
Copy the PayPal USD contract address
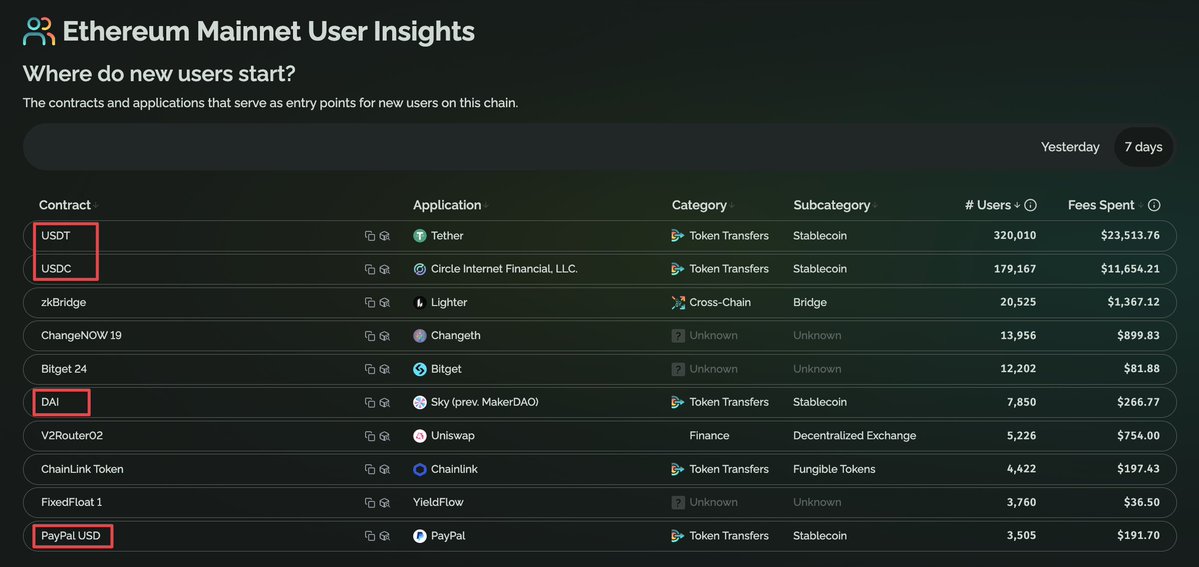coord(370,536)
